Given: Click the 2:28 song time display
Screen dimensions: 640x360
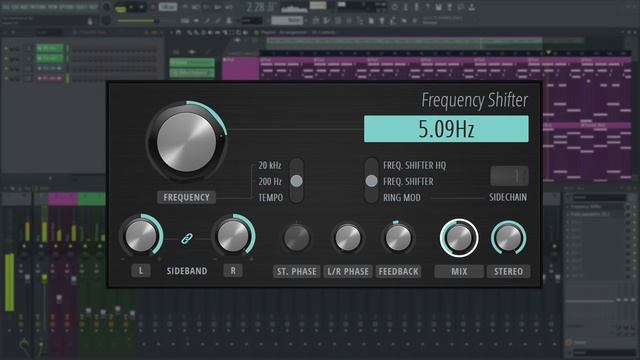Looking at the screenshot, I should (x=256, y=7).
